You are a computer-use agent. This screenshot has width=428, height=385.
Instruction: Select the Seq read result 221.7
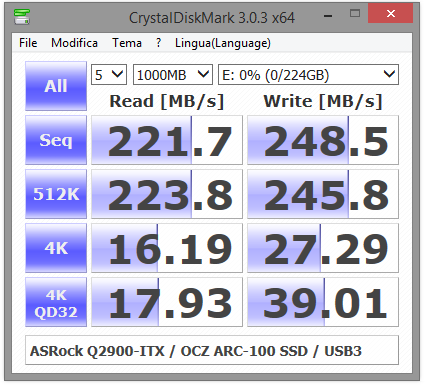click(167, 140)
